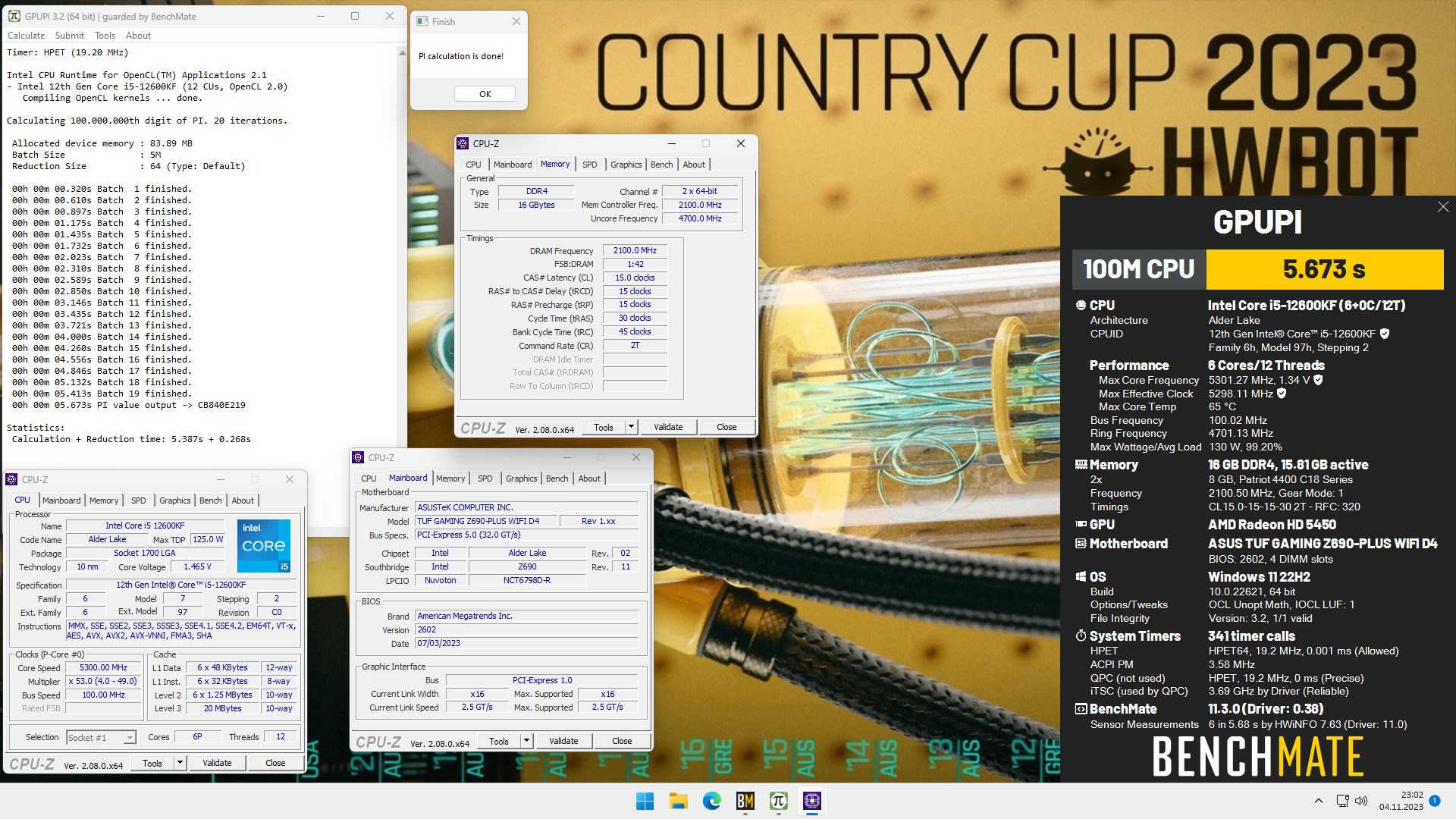Viewport: 1456px width, 819px height.
Task: Click Core Speed value 5300.00 MHz
Action: point(103,668)
